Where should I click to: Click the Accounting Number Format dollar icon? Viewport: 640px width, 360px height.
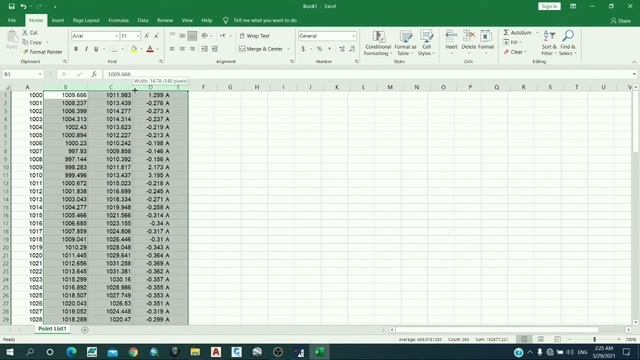303,49
